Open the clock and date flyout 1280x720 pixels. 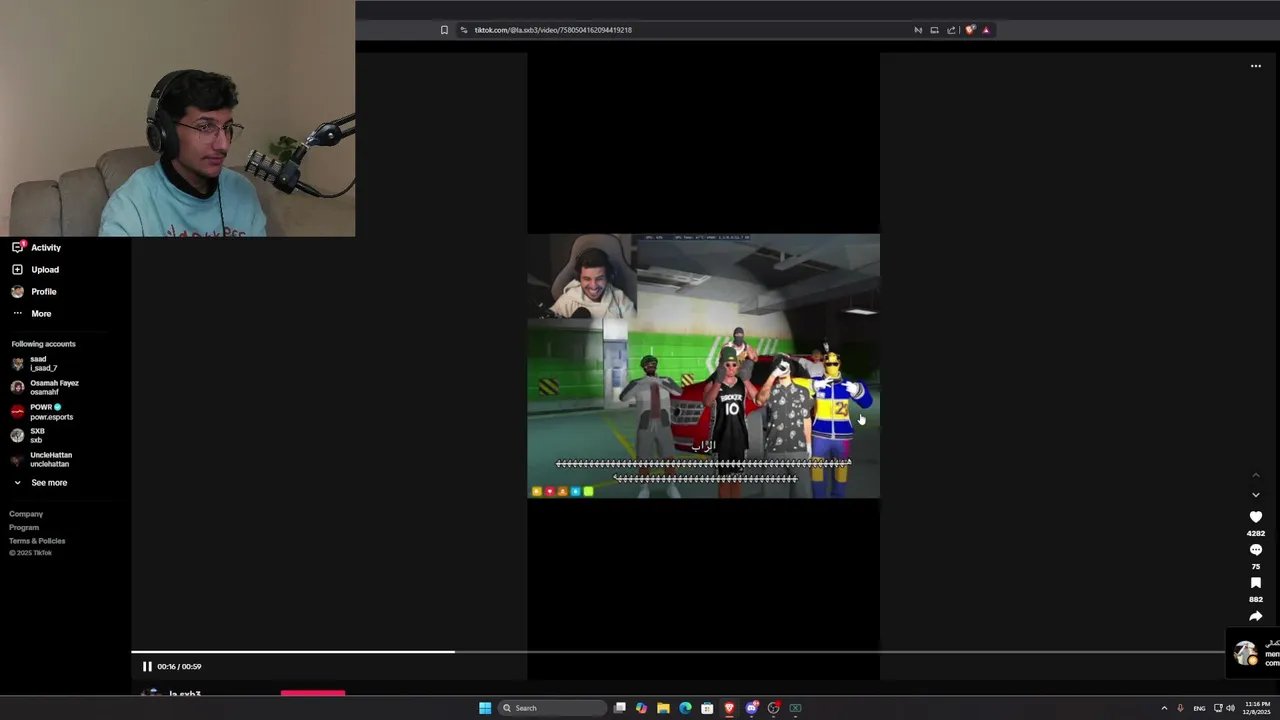click(x=1257, y=708)
